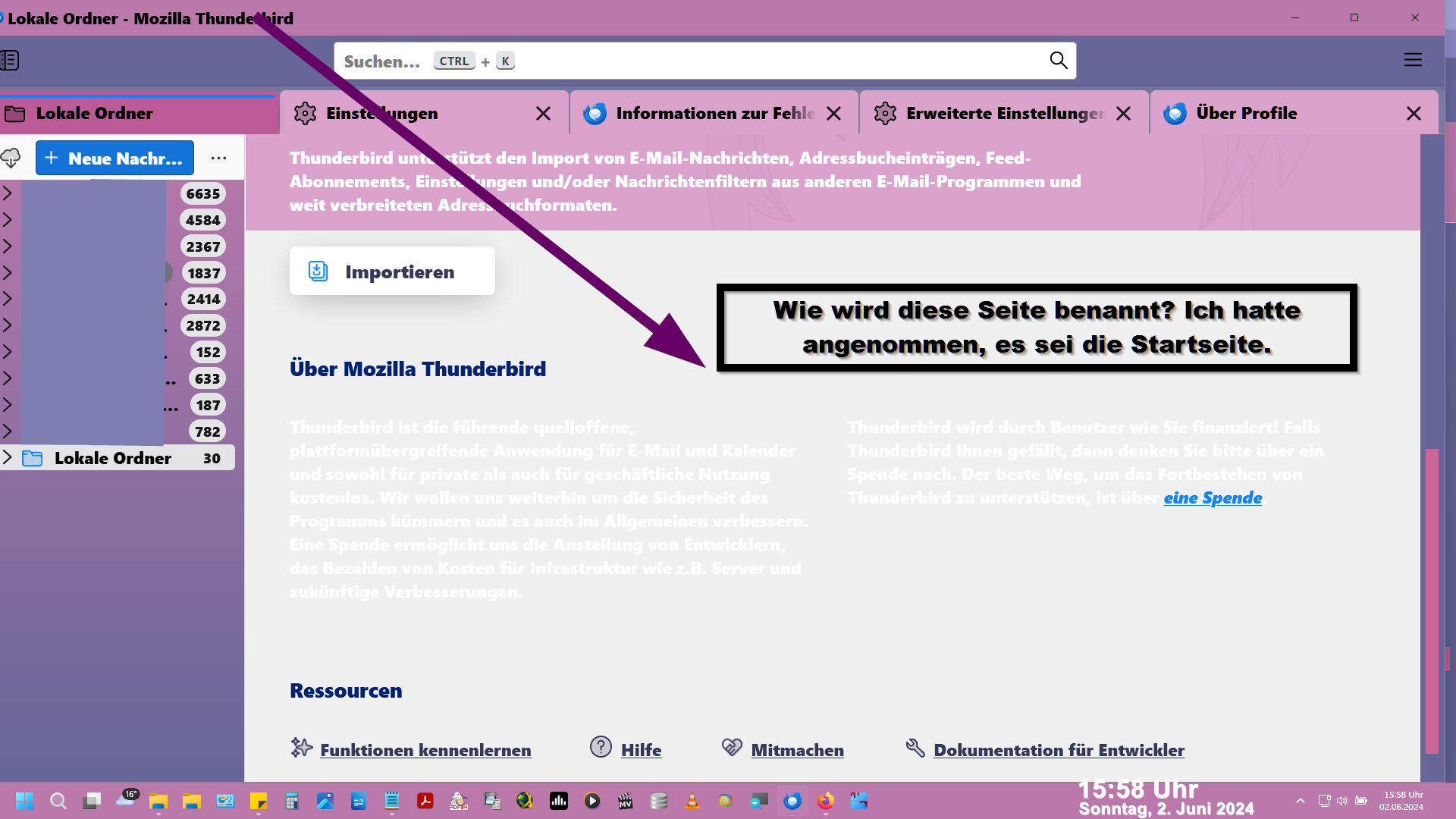The image size is (1456, 819).
Task: Click the get messages cloud icon
Action: 11,158
